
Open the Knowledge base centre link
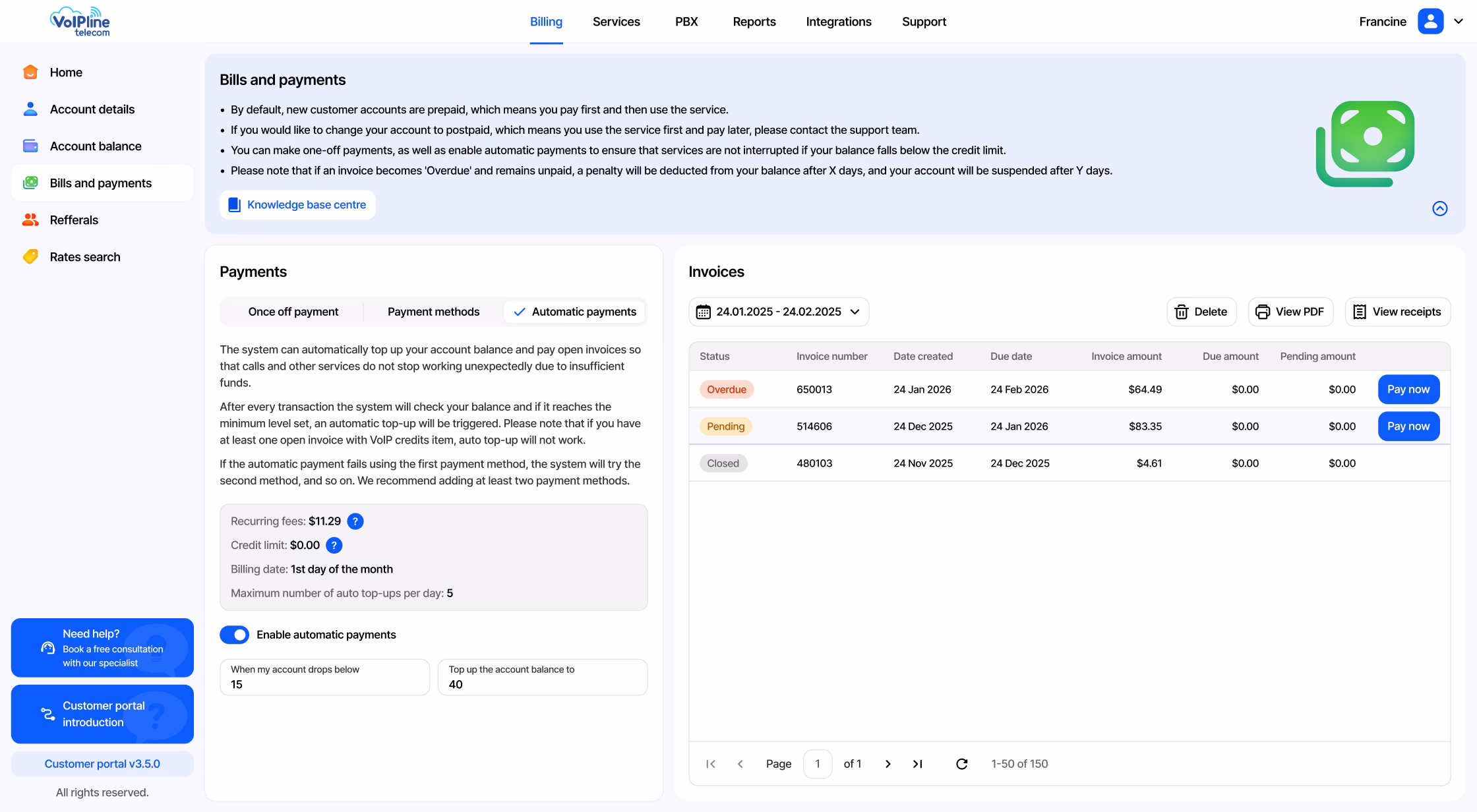[x=297, y=205]
